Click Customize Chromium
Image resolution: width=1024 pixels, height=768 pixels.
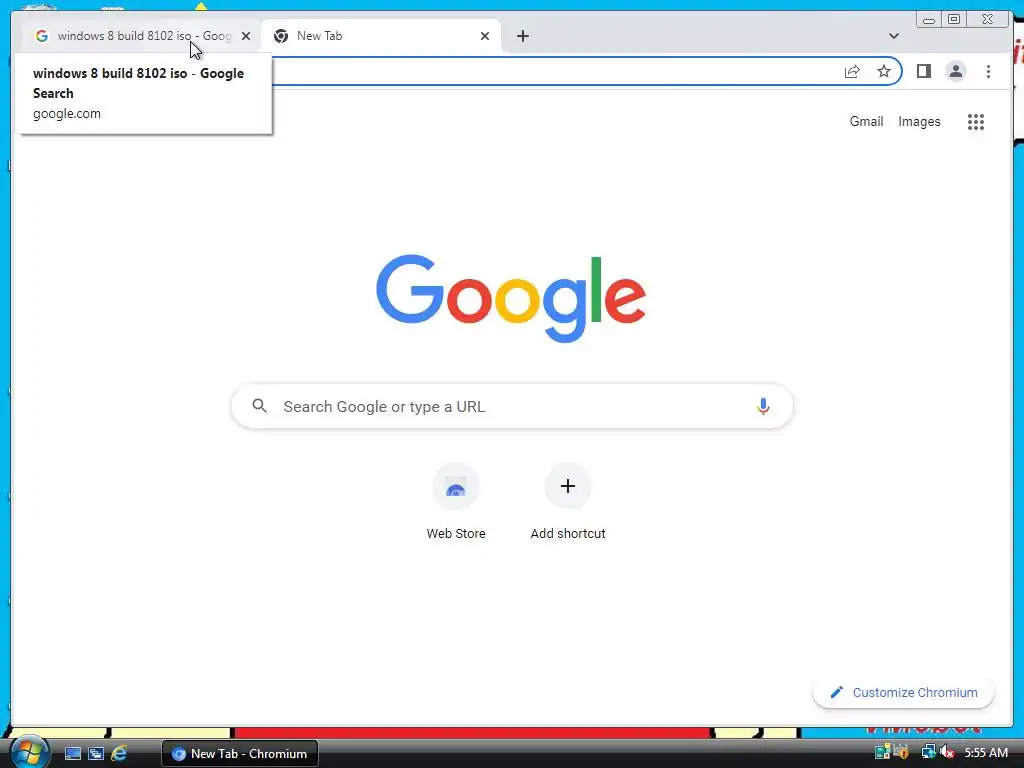tap(903, 692)
